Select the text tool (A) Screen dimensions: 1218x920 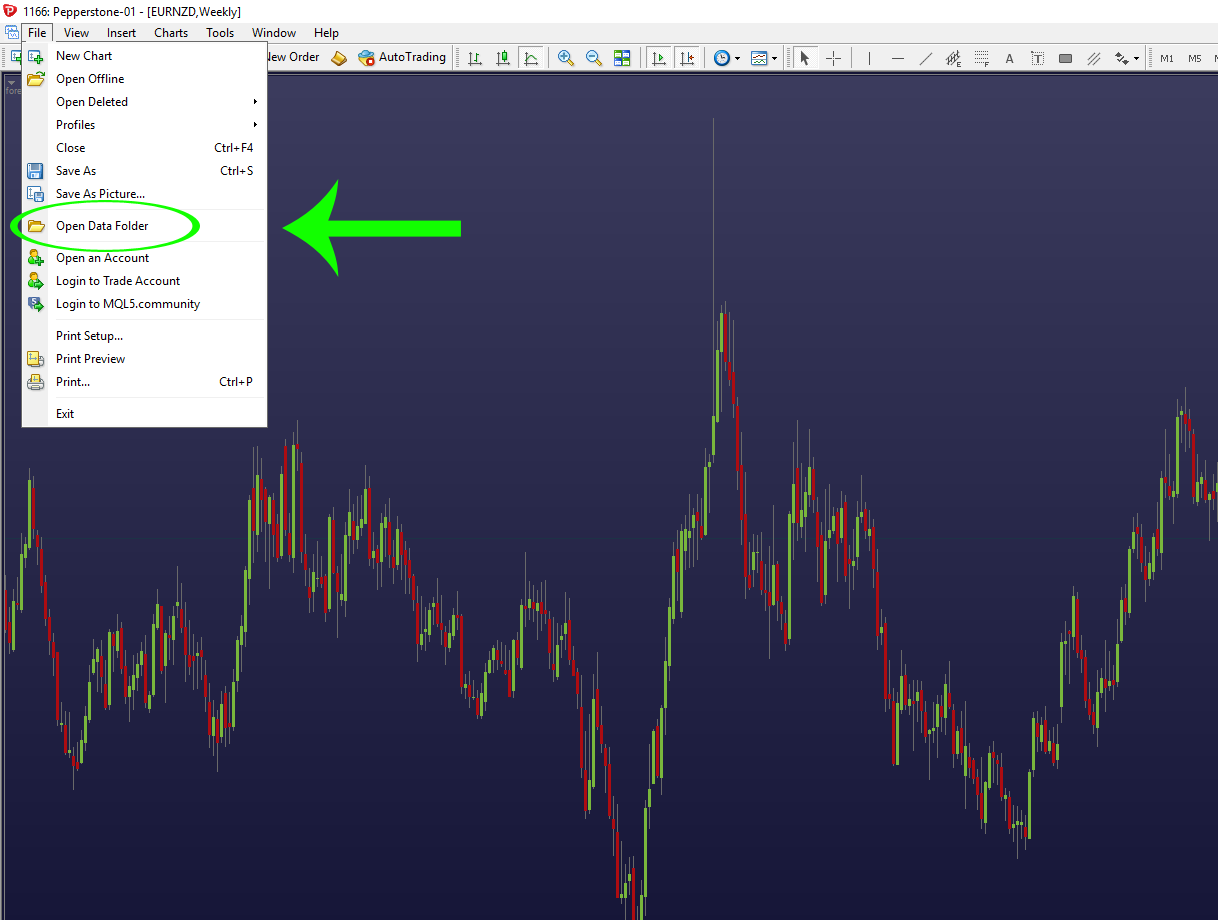point(1009,58)
